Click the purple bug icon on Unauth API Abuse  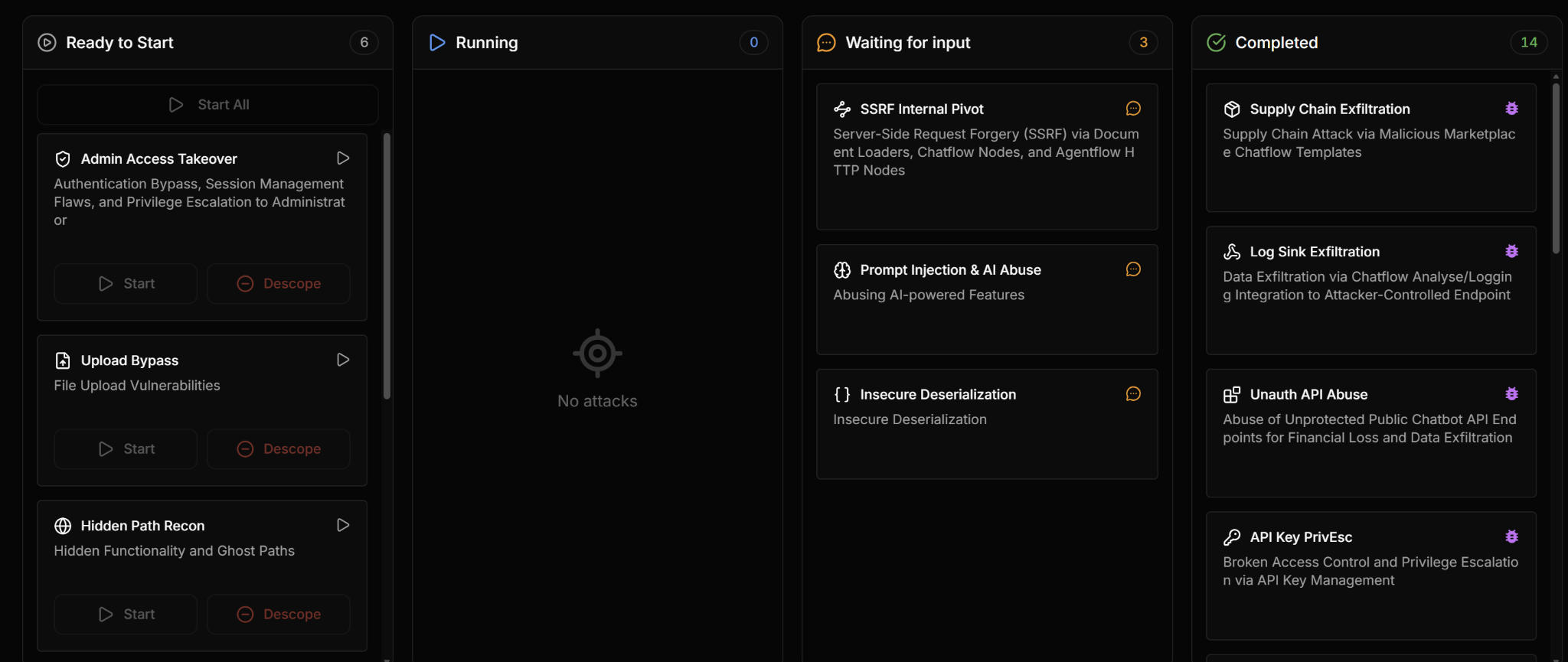click(x=1511, y=394)
